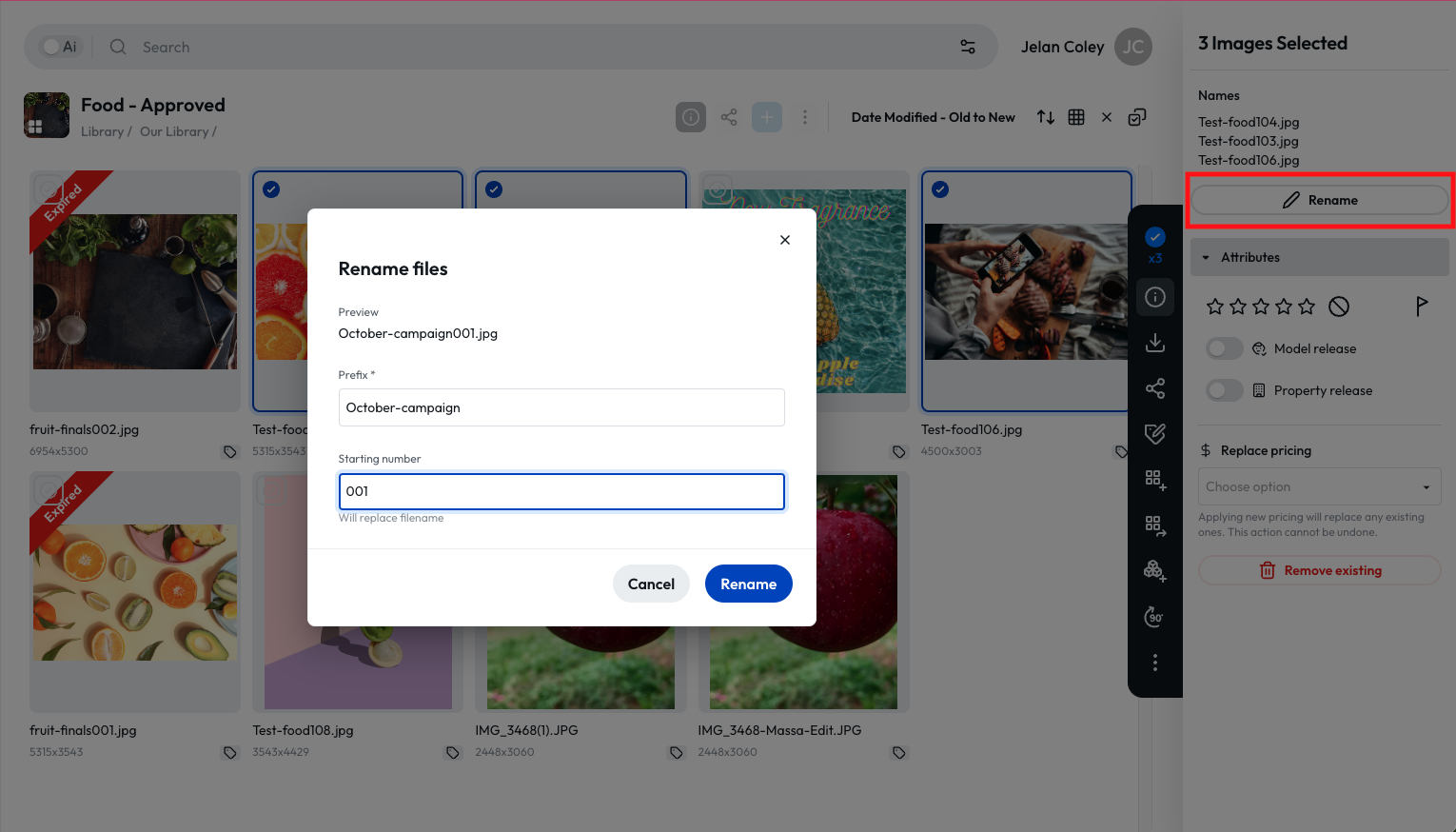This screenshot has height=832, width=1456.
Task: Rate selection with third star
Action: (1261, 307)
